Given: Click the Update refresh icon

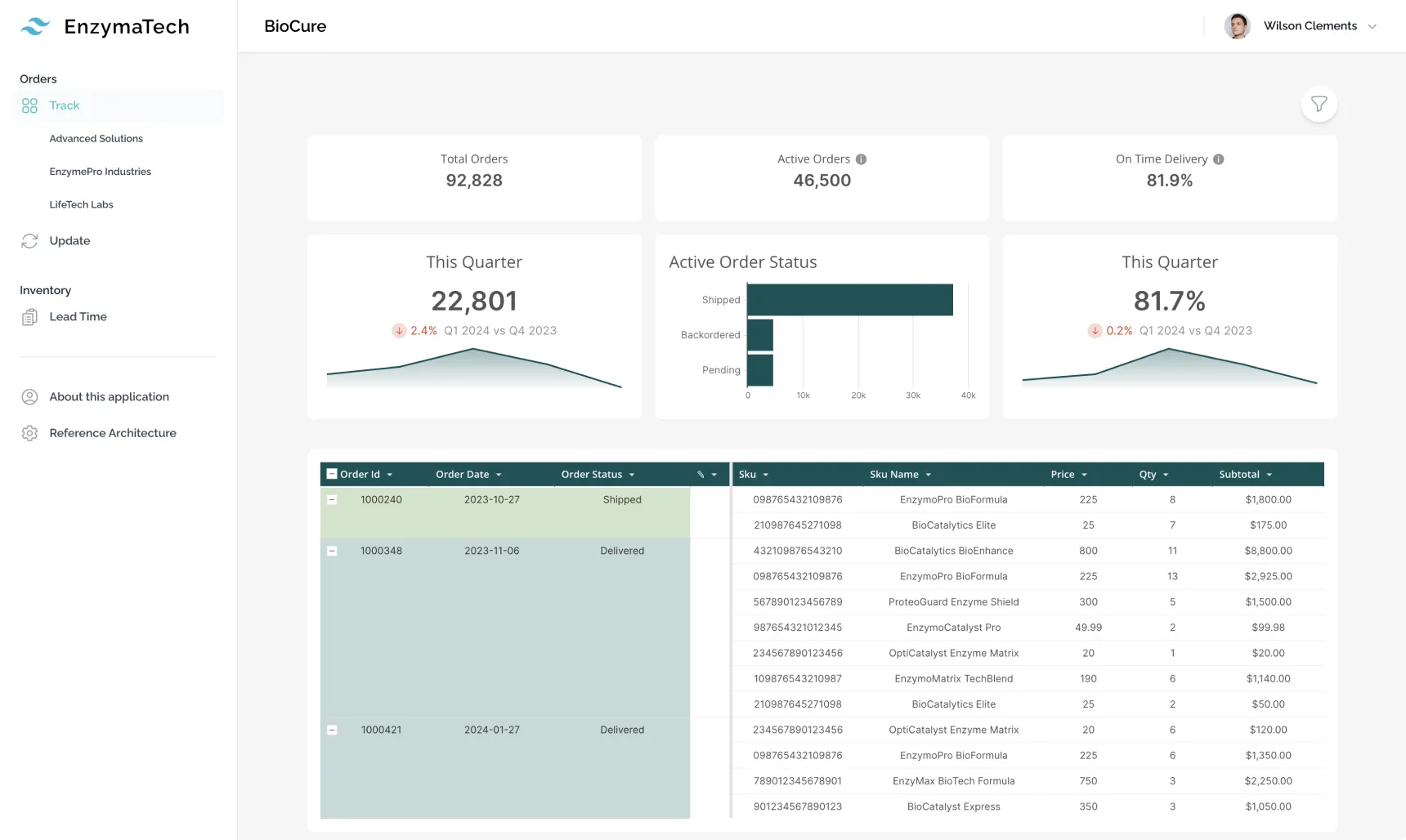Looking at the screenshot, I should click(29, 240).
